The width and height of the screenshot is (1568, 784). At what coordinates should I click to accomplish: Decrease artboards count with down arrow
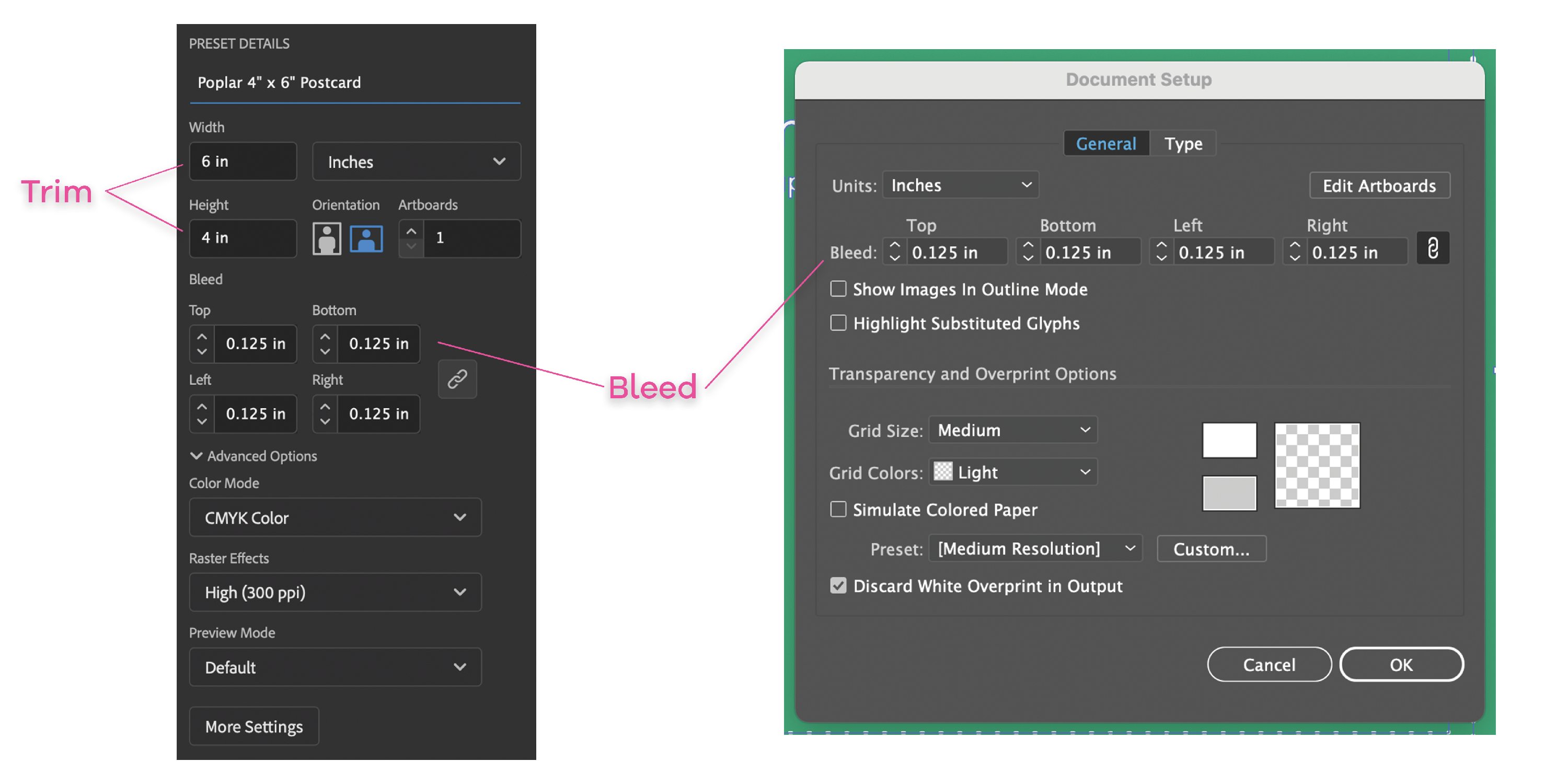click(411, 247)
